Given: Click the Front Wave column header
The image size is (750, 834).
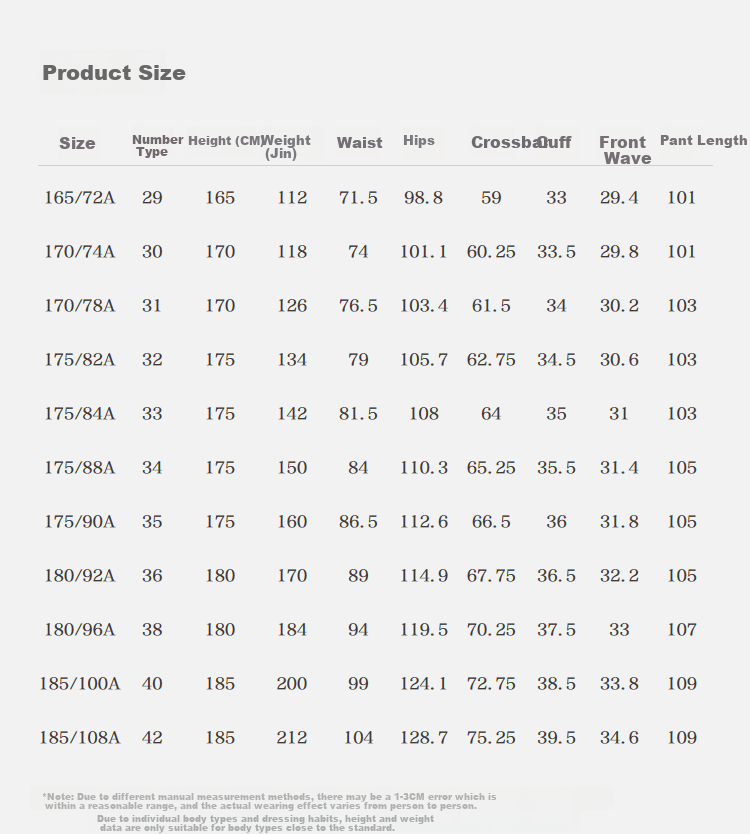Looking at the screenshot, I should click(x=625, y=150).
